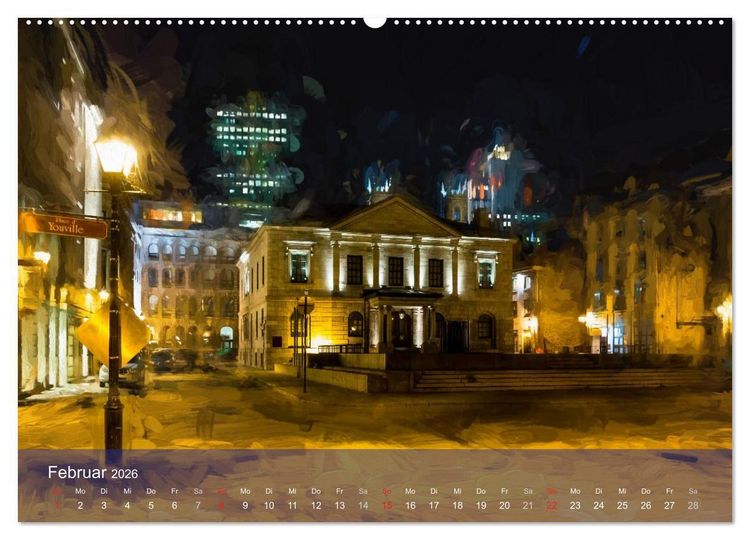The height and width of the screenshot is (540, 750).
Task: Select date 14 in the calendar row
Action: pos(363,505)
